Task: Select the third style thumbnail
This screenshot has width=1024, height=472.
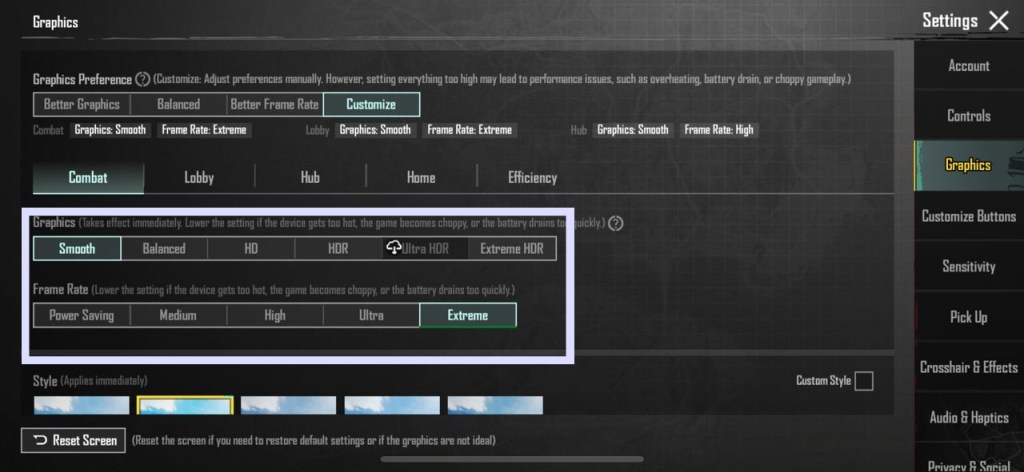Action: pos(289,405)
